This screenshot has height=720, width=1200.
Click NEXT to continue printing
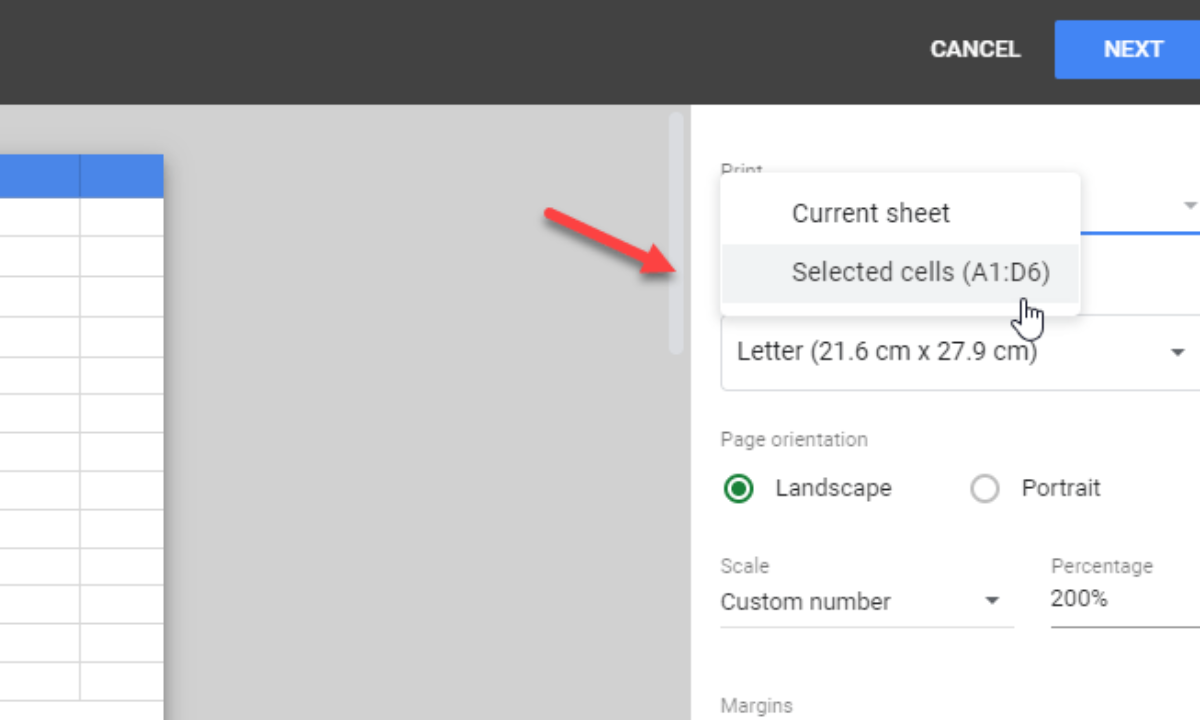click(x=1133, y=49)
